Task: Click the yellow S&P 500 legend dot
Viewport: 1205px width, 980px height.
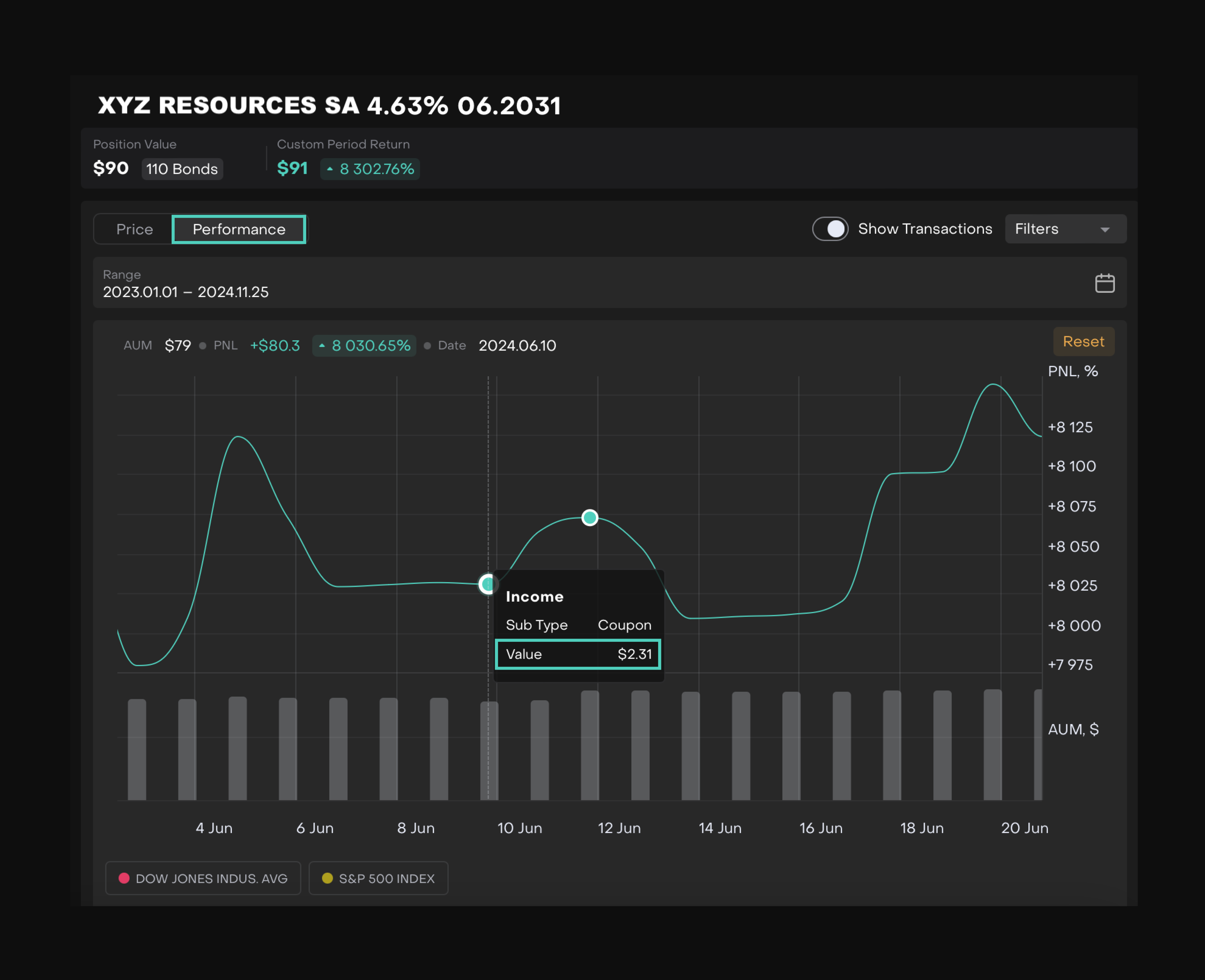Action: pos(327,878)
